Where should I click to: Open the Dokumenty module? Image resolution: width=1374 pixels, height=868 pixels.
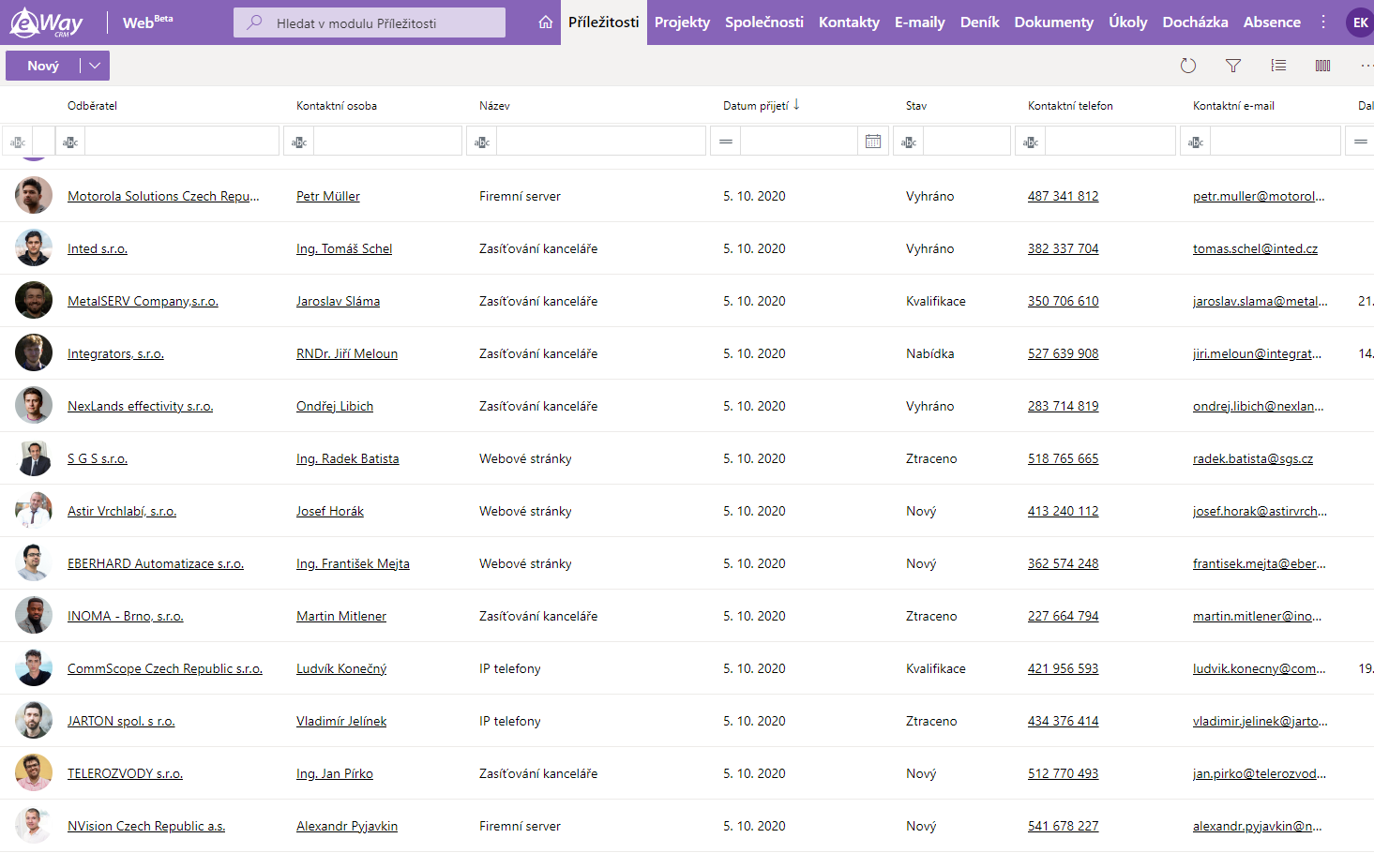click(x=1054, y=22)
